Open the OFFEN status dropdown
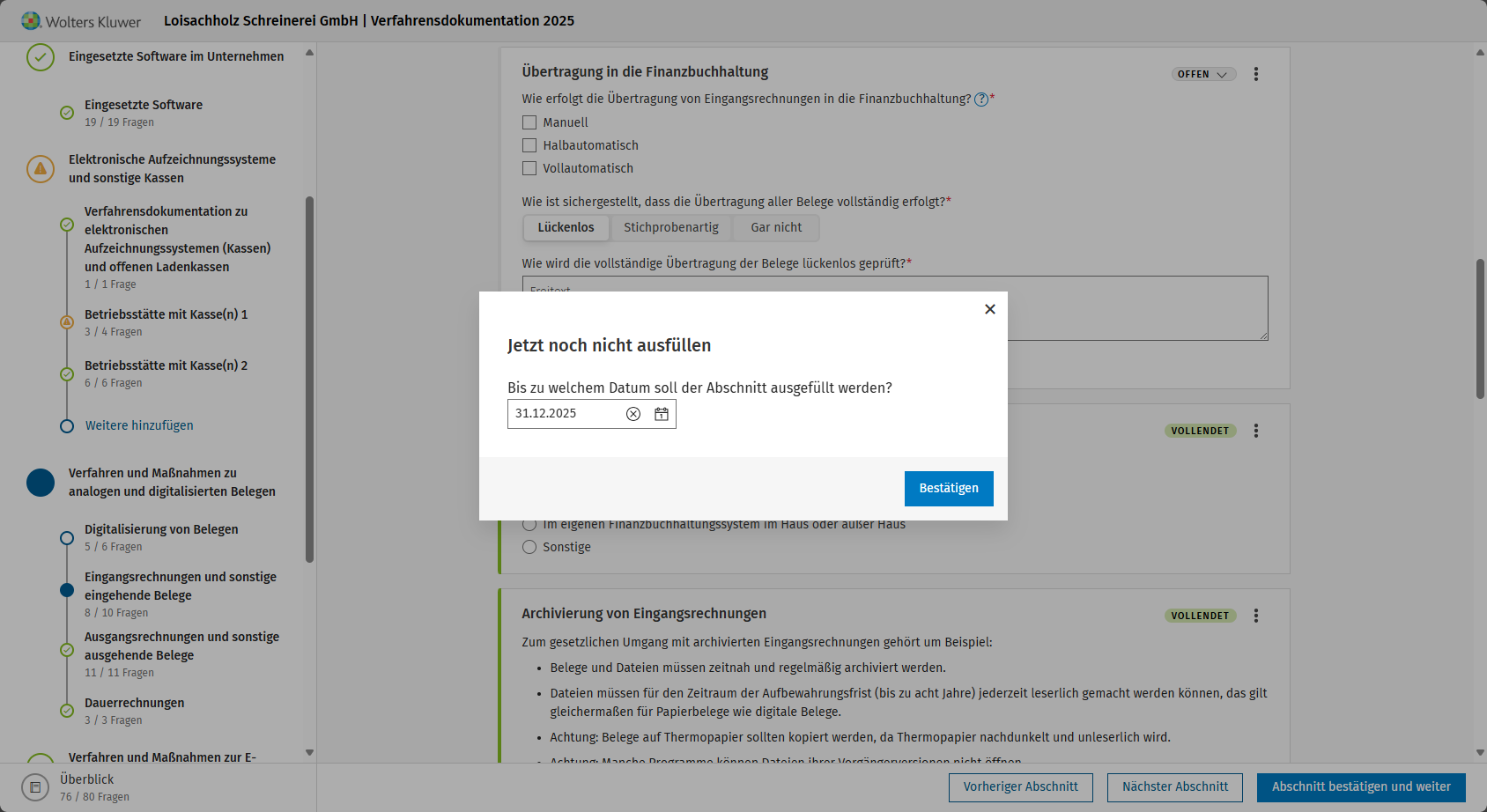 (1203, 74)
